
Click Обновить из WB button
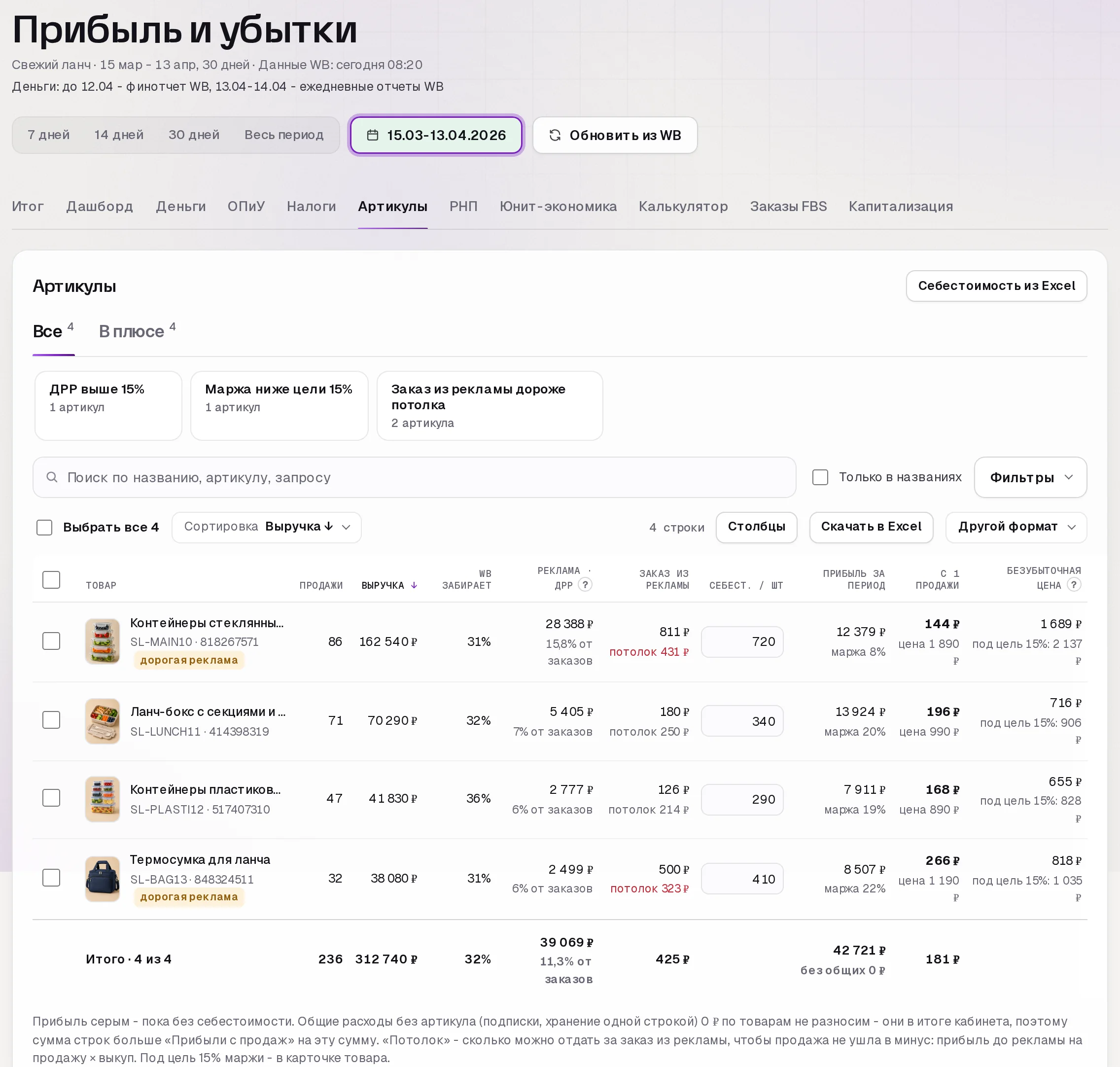tap(615, 136)
